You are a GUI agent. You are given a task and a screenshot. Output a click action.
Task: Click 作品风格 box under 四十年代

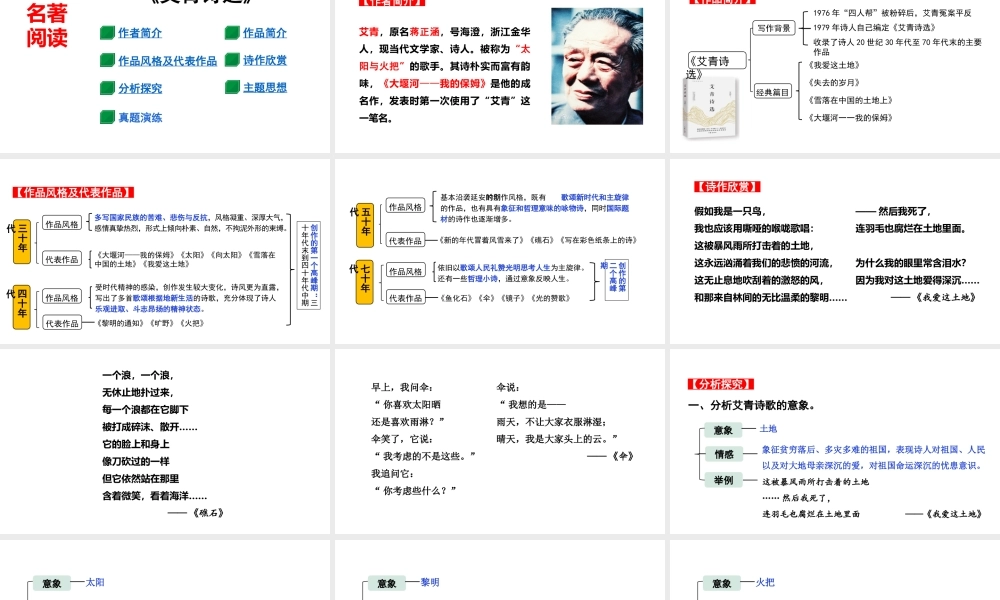coord(62,297)
